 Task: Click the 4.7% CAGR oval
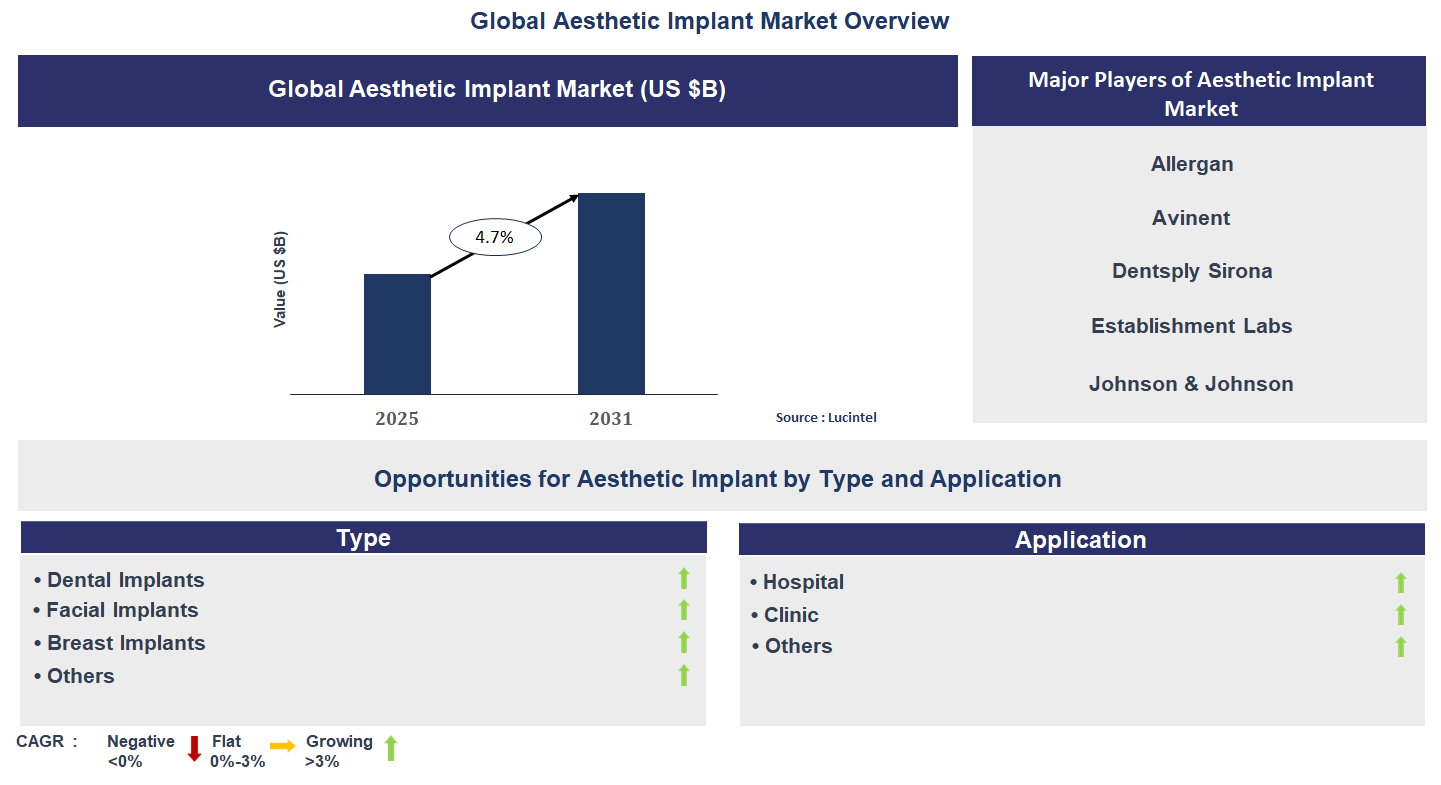pos(494,236)
